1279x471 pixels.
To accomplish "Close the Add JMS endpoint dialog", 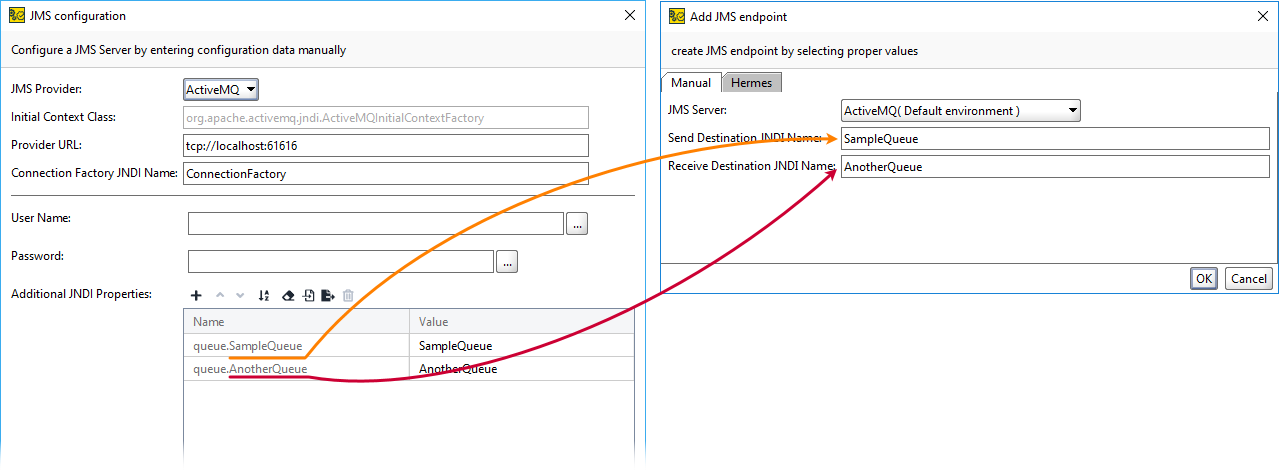I will (x=1262, y=15).
